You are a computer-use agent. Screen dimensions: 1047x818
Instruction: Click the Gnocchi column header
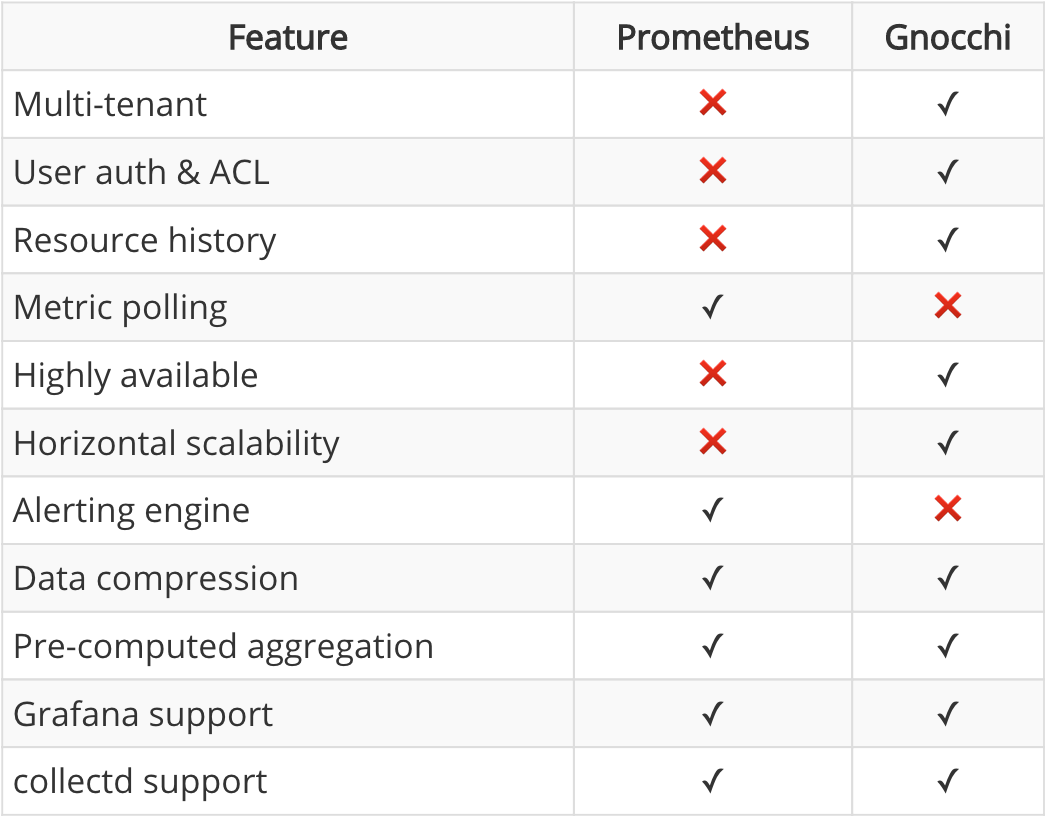(x=948, y=38)
